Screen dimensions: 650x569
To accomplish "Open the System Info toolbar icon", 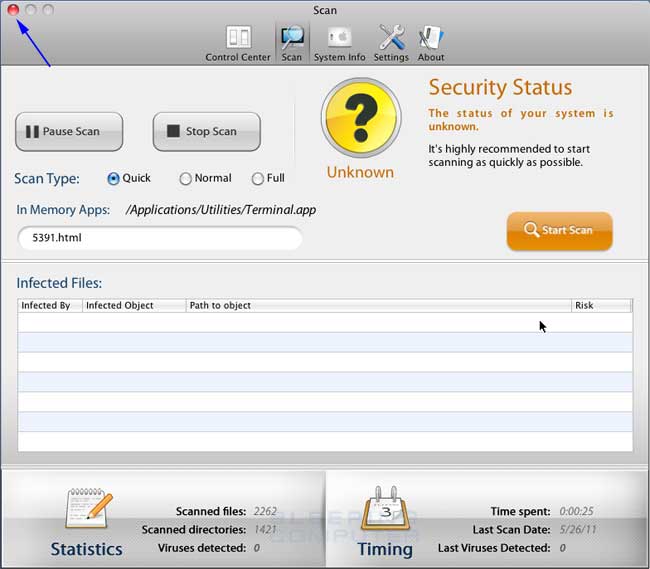I will (x=340, y=43).
